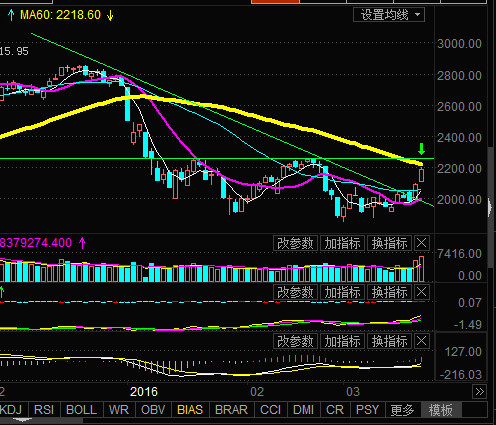Open the 设置均线 dropdown

[389, 15]
